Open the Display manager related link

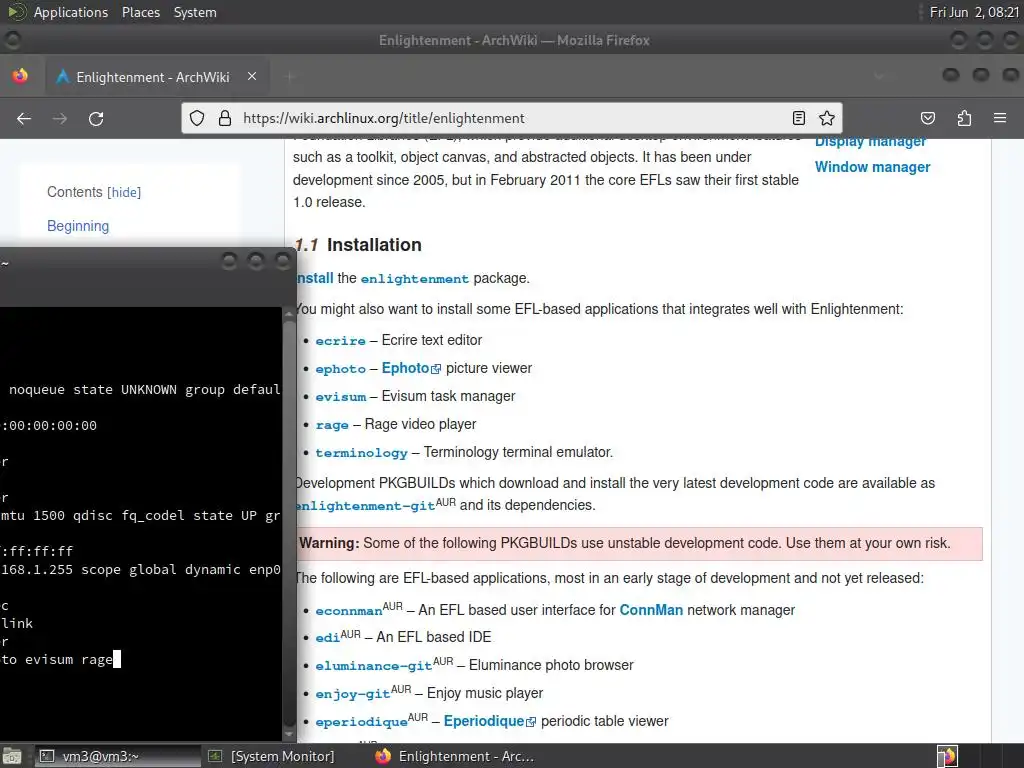click(x=870, y=142)
